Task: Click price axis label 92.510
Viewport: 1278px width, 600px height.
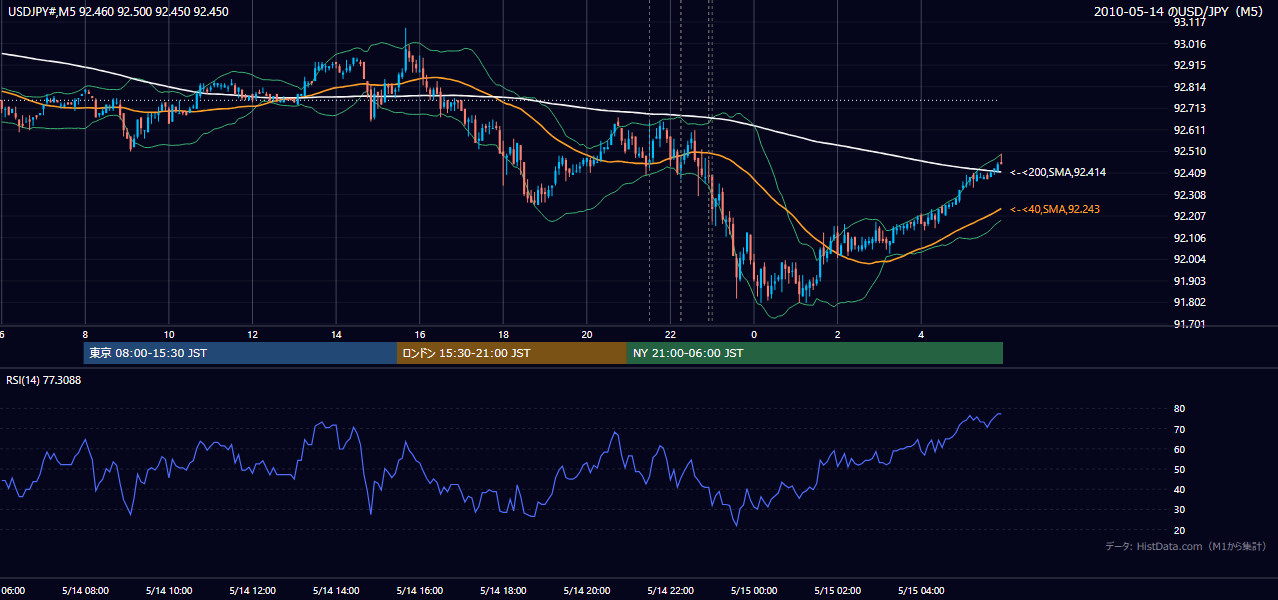Action: 1189,152
